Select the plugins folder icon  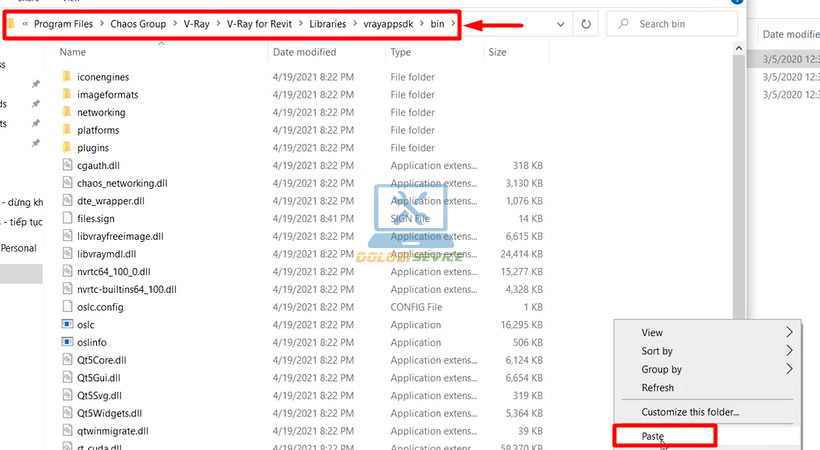67,148
